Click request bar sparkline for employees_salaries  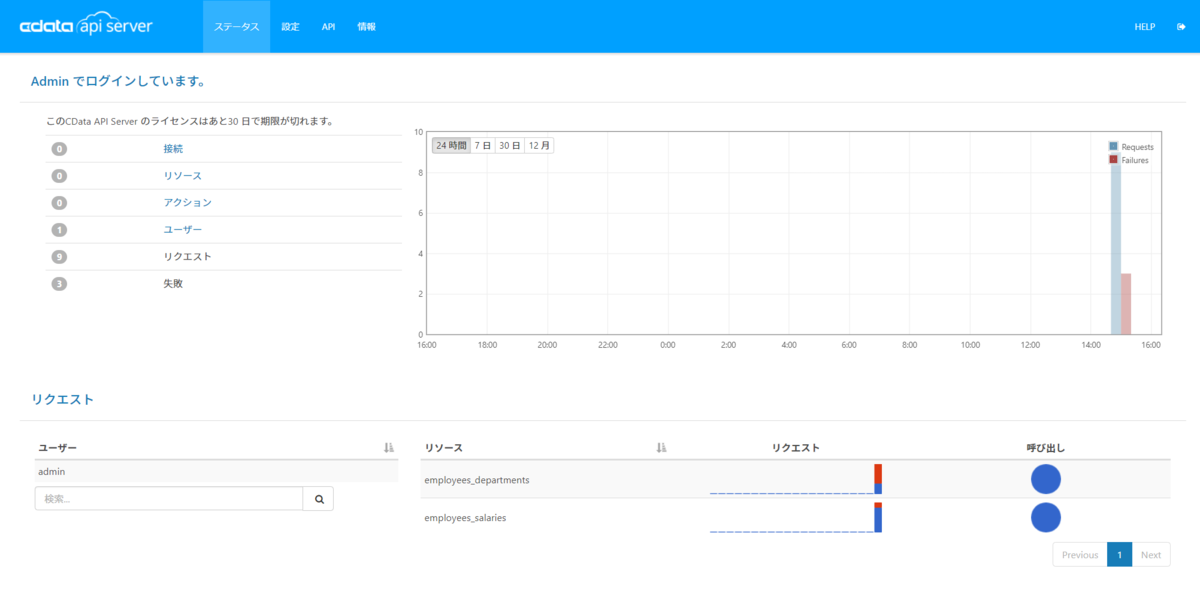click(796, 517)
